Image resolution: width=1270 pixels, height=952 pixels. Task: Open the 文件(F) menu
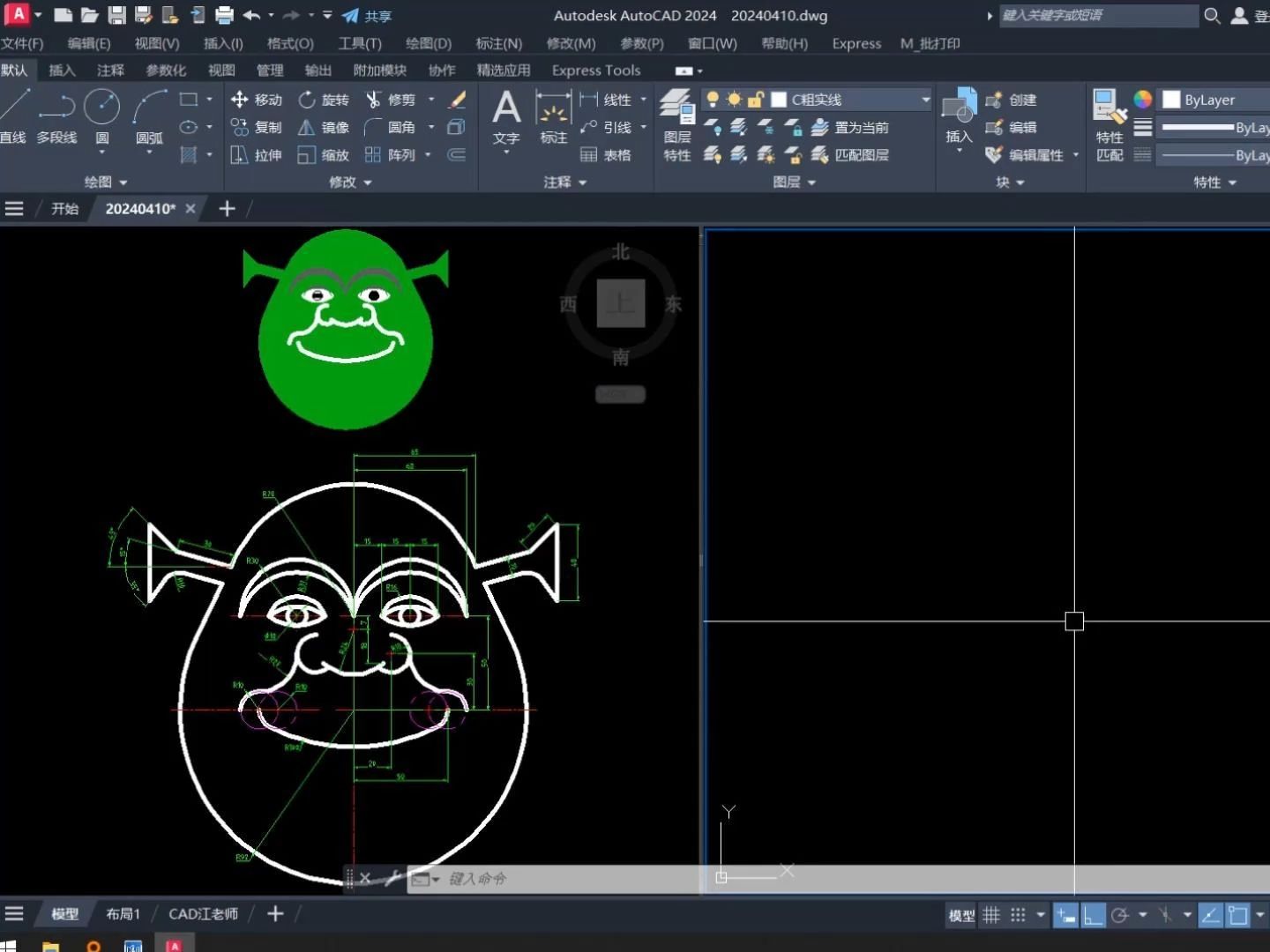(x=22, y=43)
